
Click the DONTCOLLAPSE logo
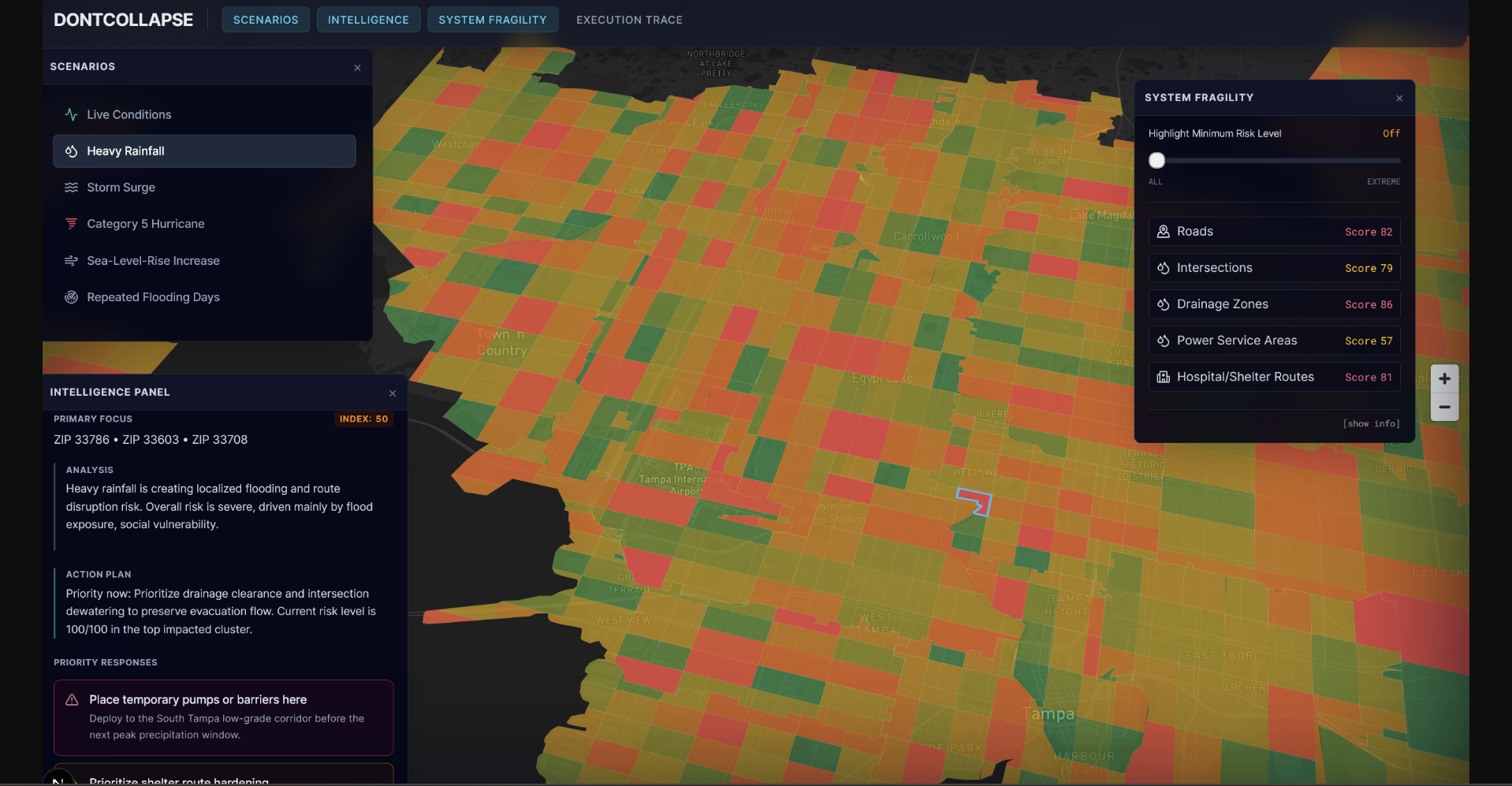coord(123,20)
